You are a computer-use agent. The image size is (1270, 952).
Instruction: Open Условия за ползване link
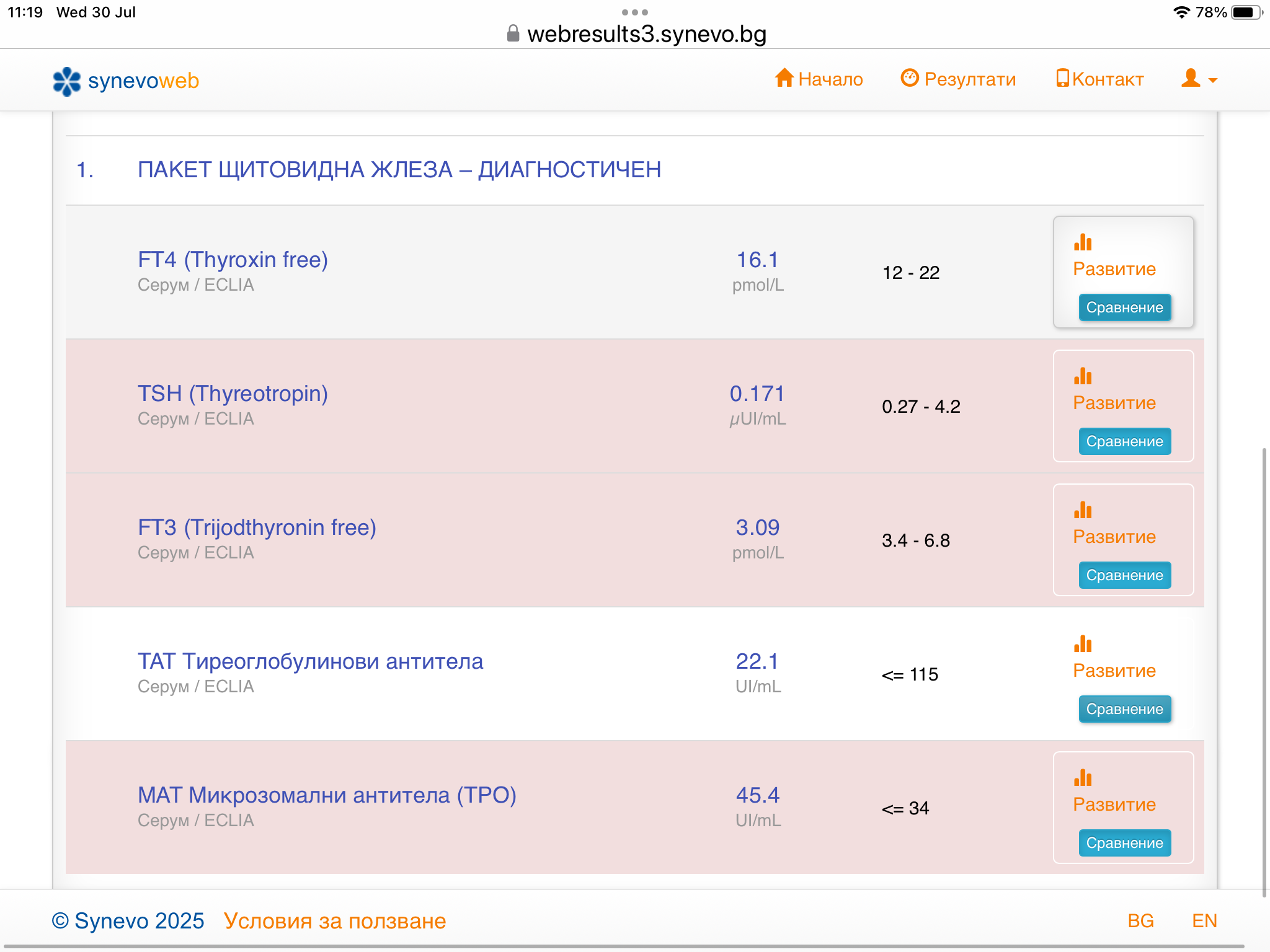(335, 921)
